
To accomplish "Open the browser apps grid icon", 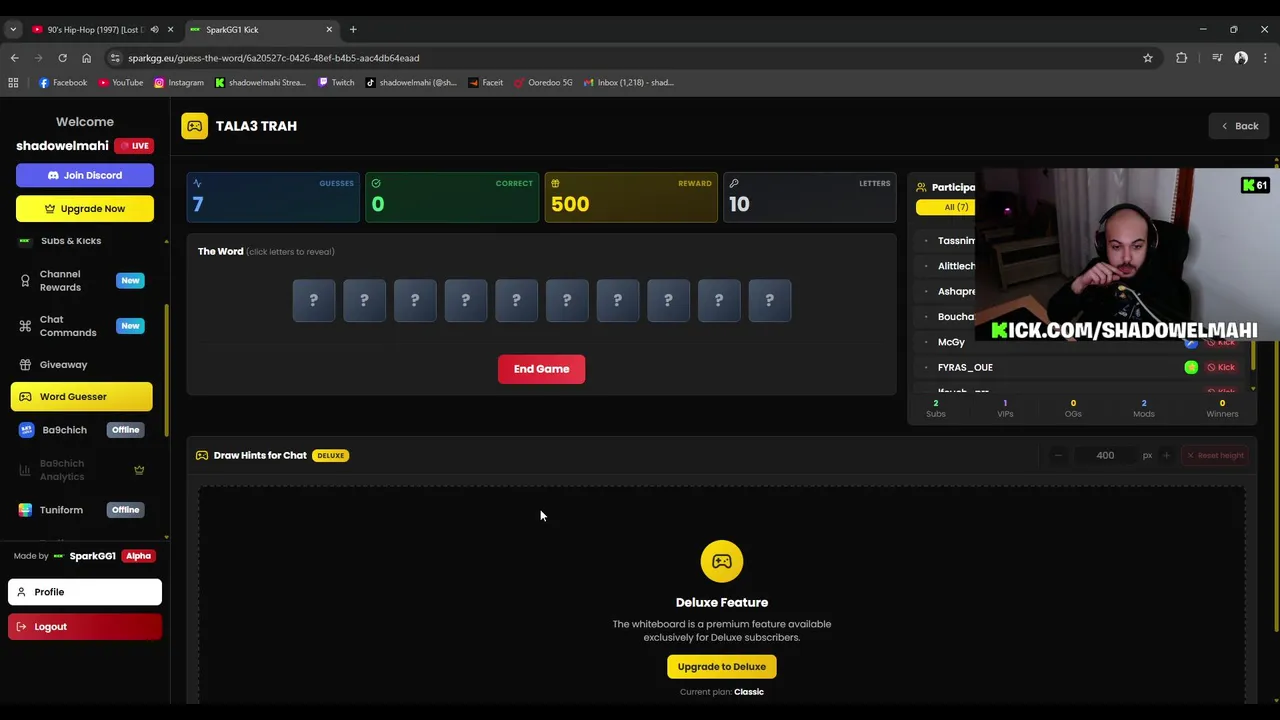I will point(13,83).
